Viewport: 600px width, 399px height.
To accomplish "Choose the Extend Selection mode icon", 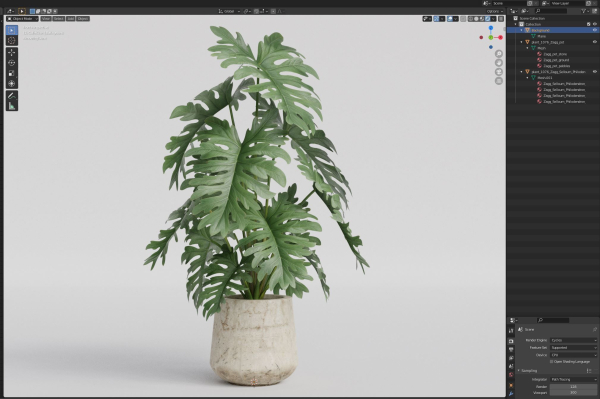I will [38, 11].
